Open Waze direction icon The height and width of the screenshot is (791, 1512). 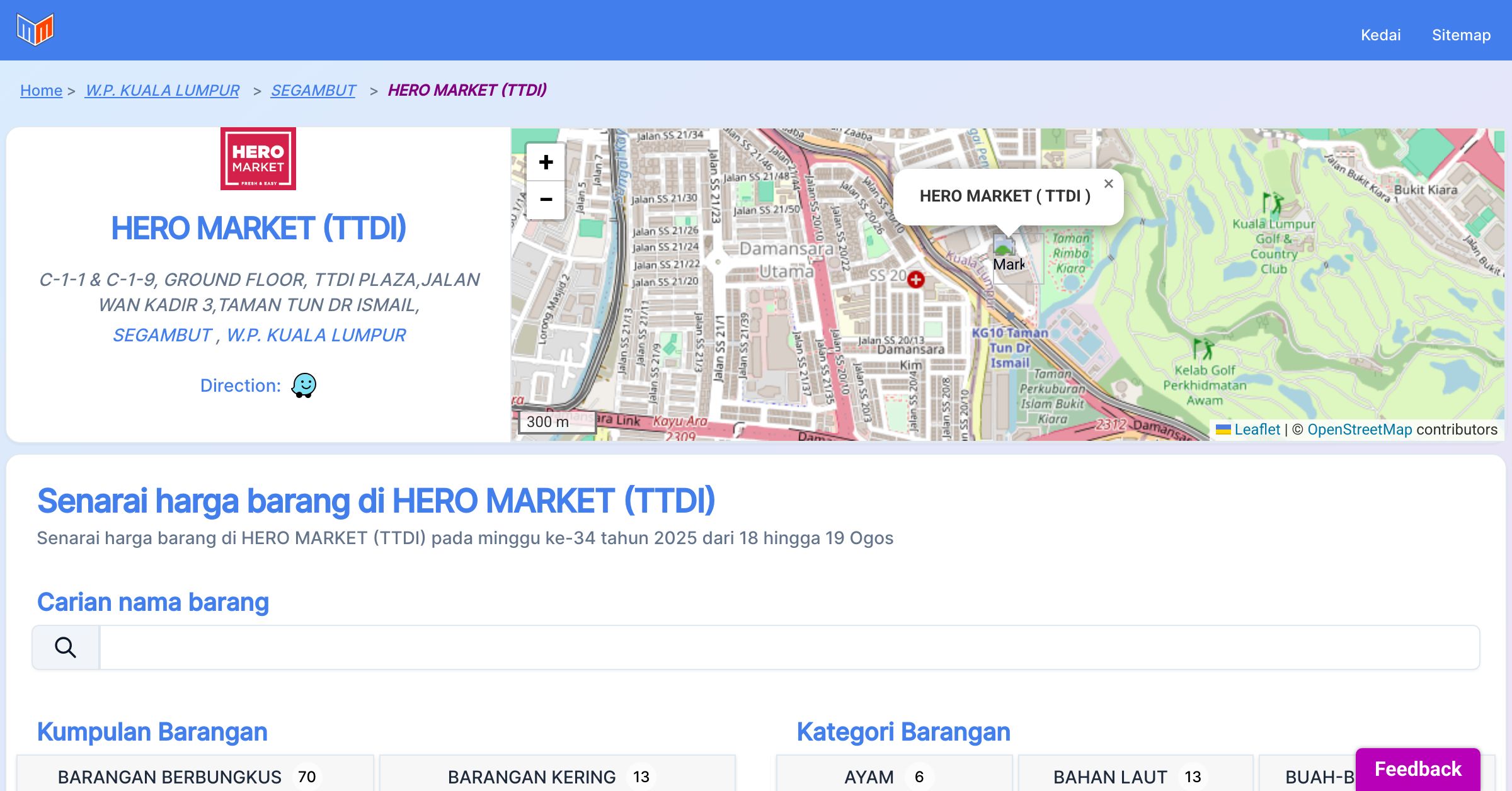pos(304,385)
